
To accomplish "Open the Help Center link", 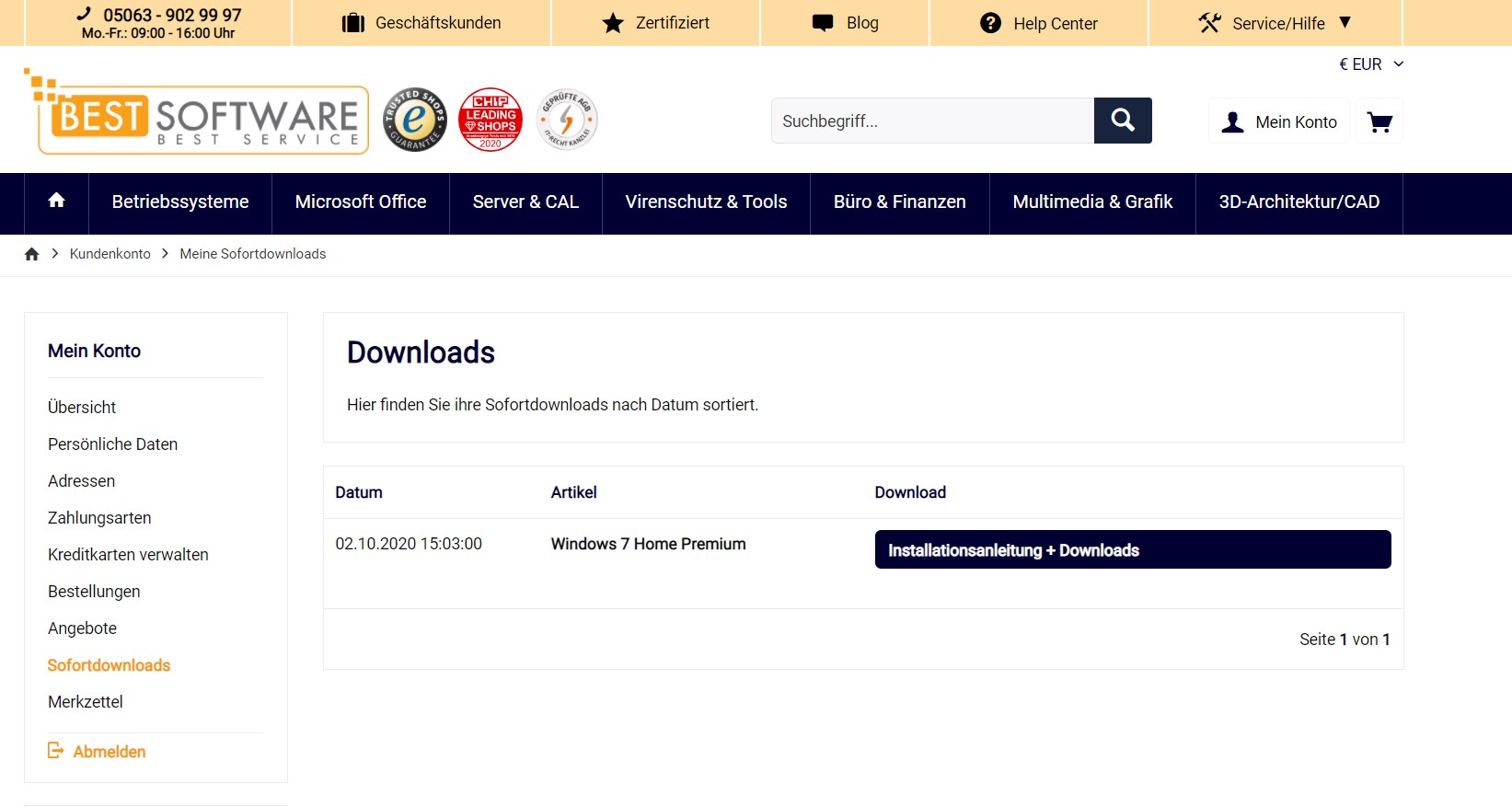I will [1056, 24].
